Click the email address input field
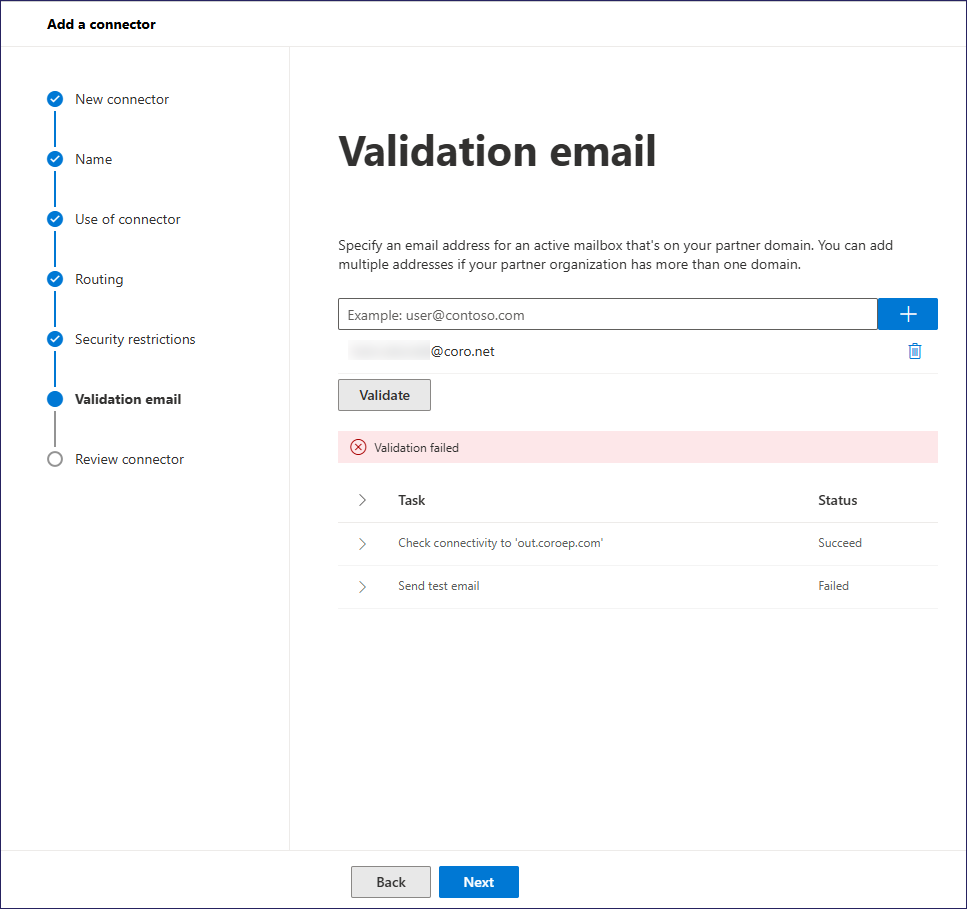Screen dimensions: 967x909 pos(607,314)
